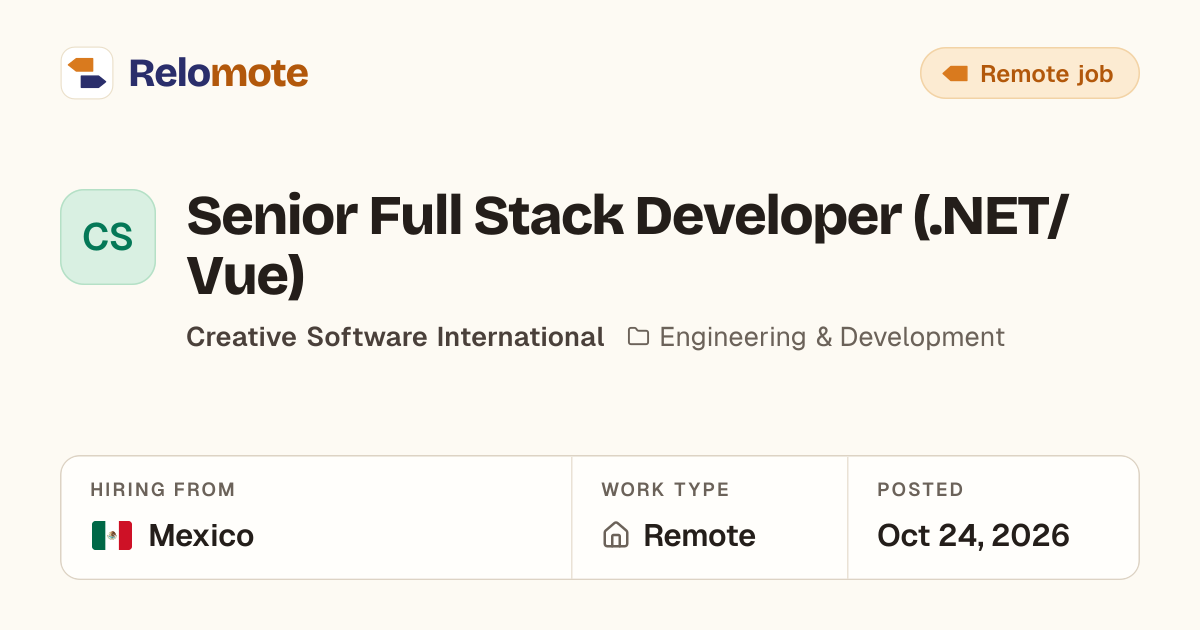Click the Oct 24, 2026 date

(x=973, y=536)
